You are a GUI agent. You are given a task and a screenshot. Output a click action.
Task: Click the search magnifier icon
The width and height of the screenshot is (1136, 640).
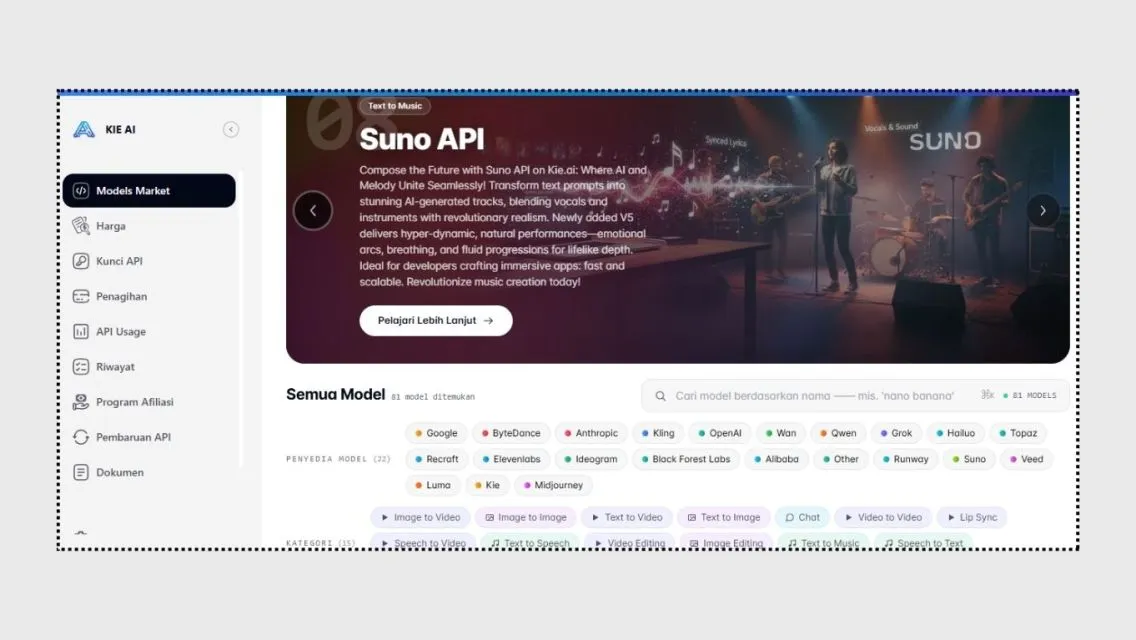click(x=660, y=396)
